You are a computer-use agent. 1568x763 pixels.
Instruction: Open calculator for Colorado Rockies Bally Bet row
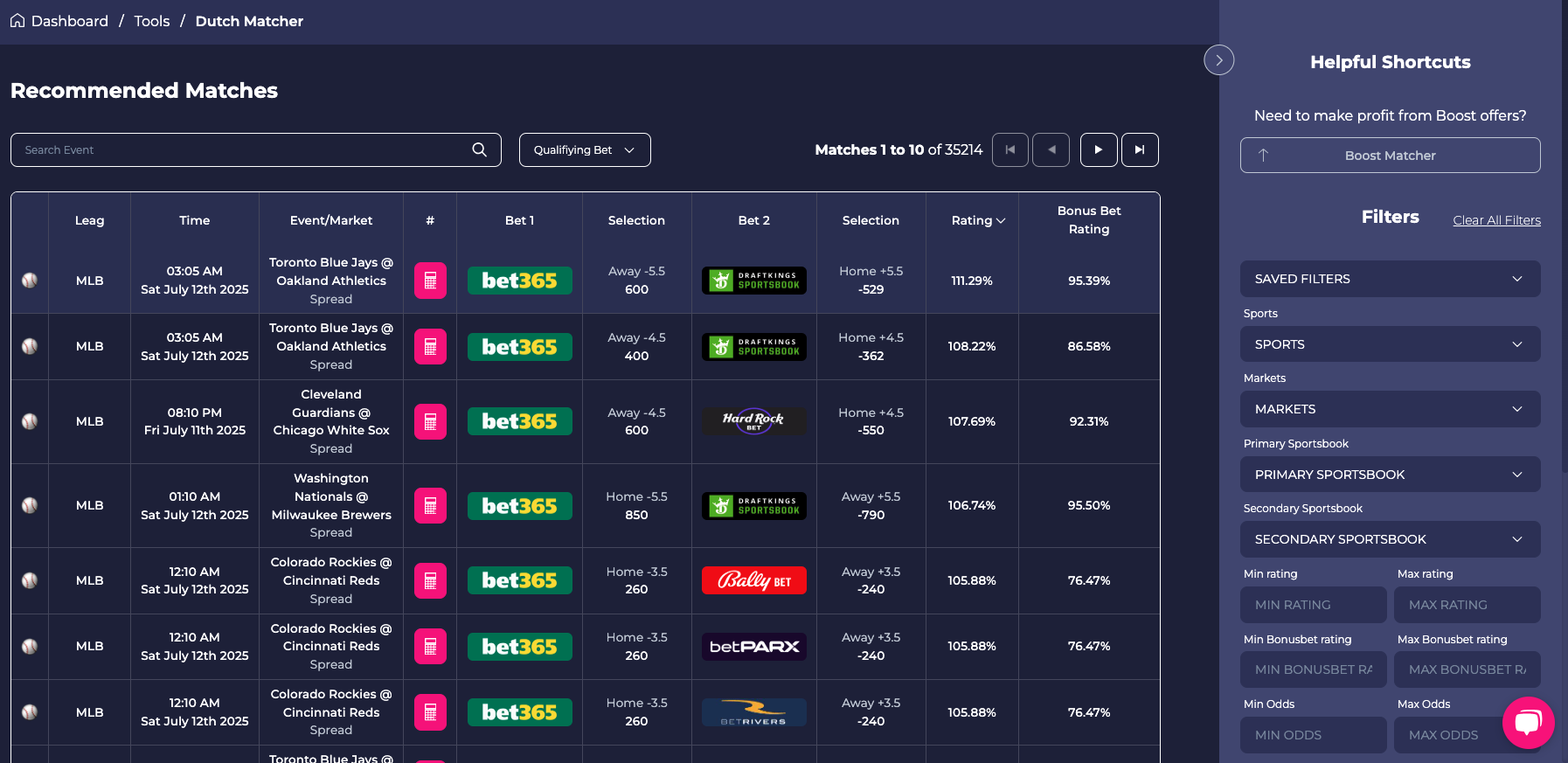coord(430,580)
